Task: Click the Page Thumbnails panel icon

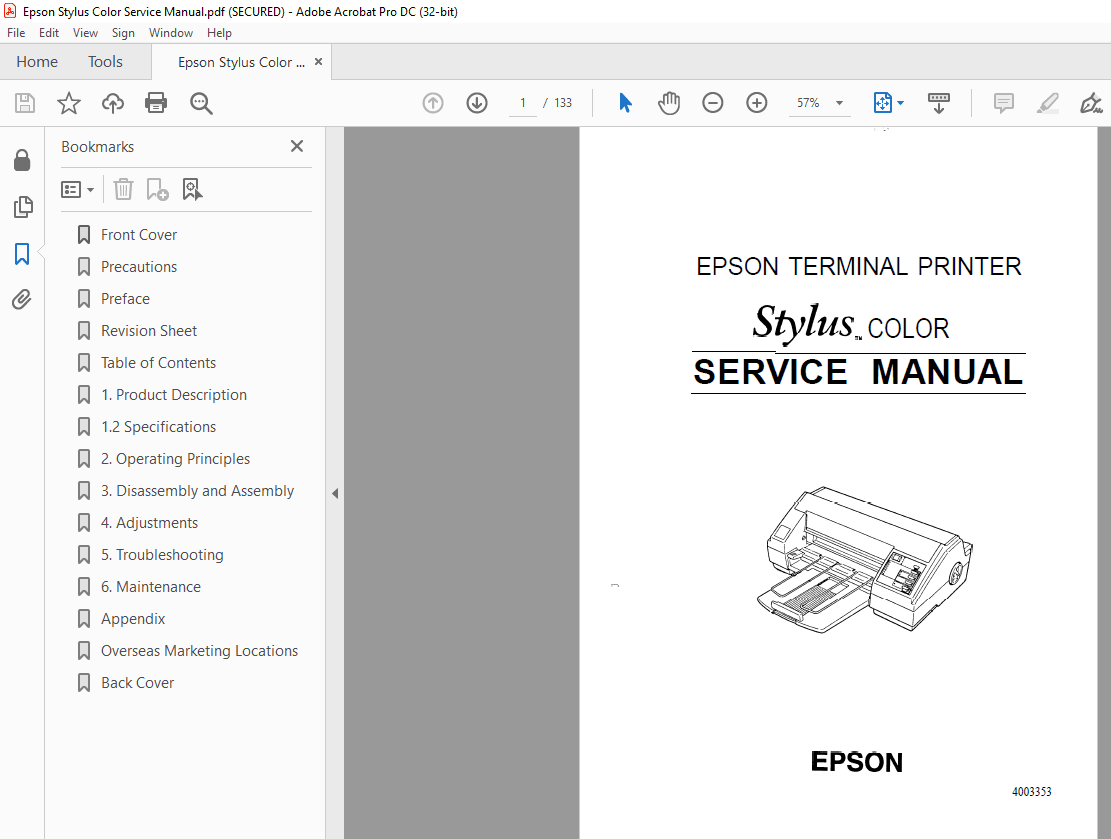Action: click(x=22, y=207)
